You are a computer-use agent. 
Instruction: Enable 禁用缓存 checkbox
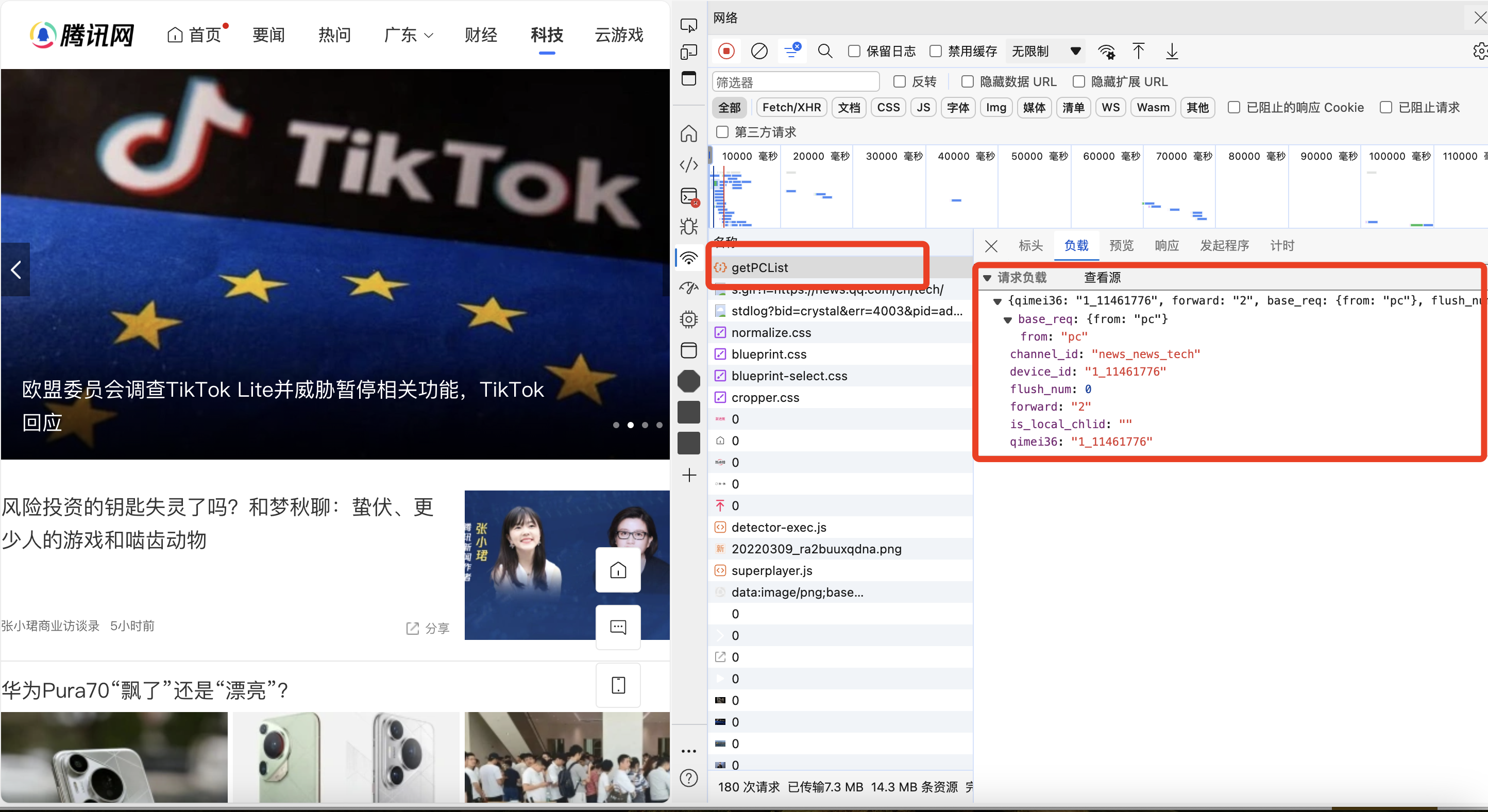[935, 52]
